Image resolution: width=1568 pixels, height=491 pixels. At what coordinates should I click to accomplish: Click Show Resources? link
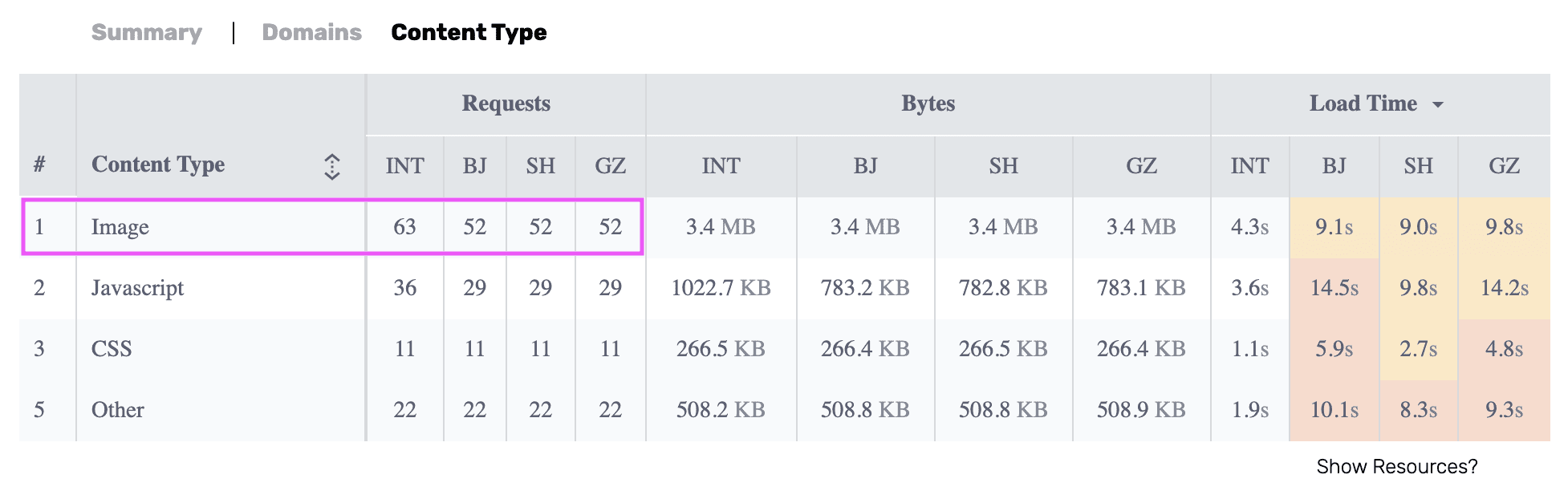click(1396, 466)
